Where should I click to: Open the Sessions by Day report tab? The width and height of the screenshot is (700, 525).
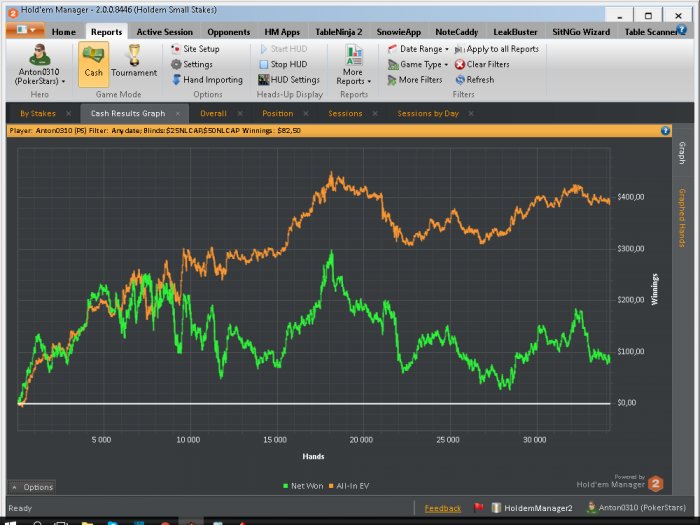click(428, 113)
